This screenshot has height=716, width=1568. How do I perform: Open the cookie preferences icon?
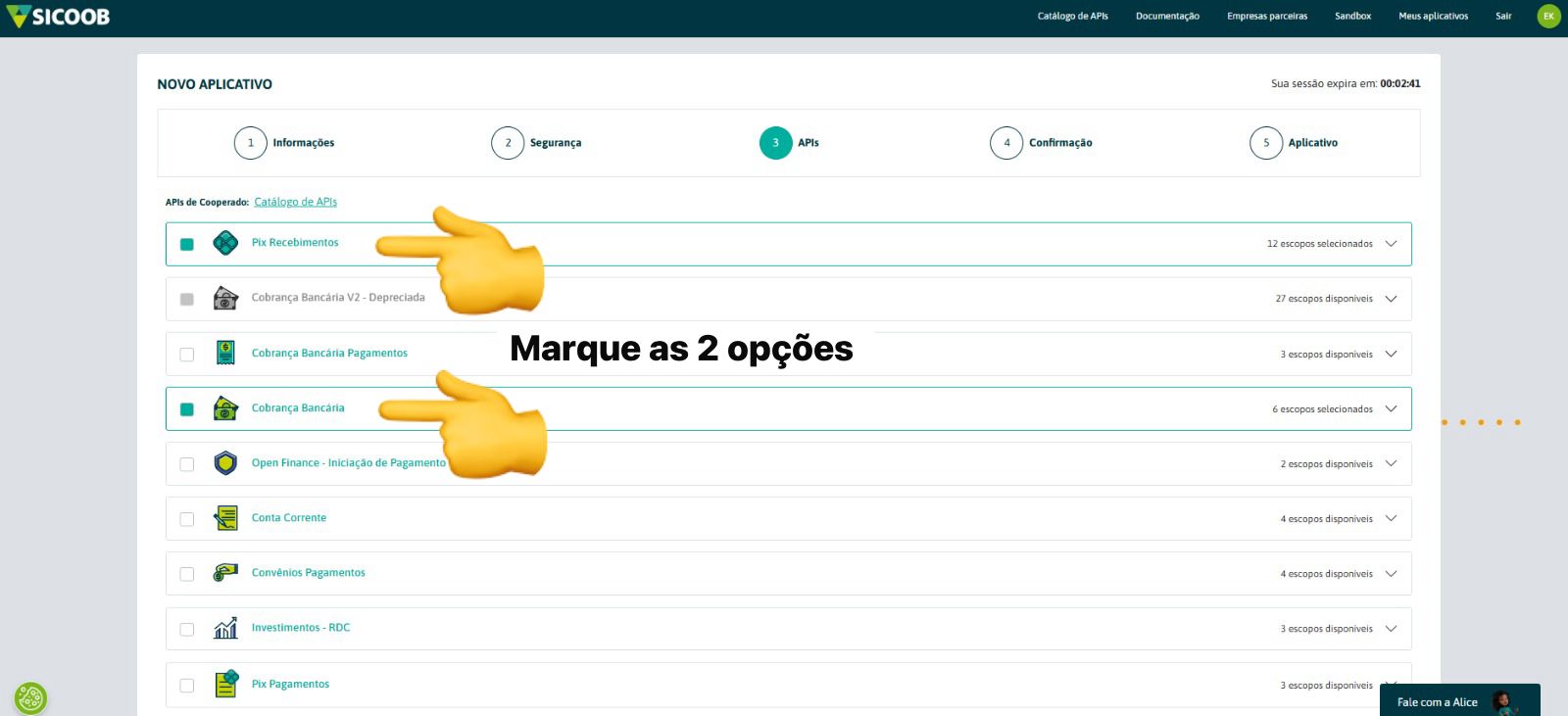pyautogui.click(x=30, y=698)
